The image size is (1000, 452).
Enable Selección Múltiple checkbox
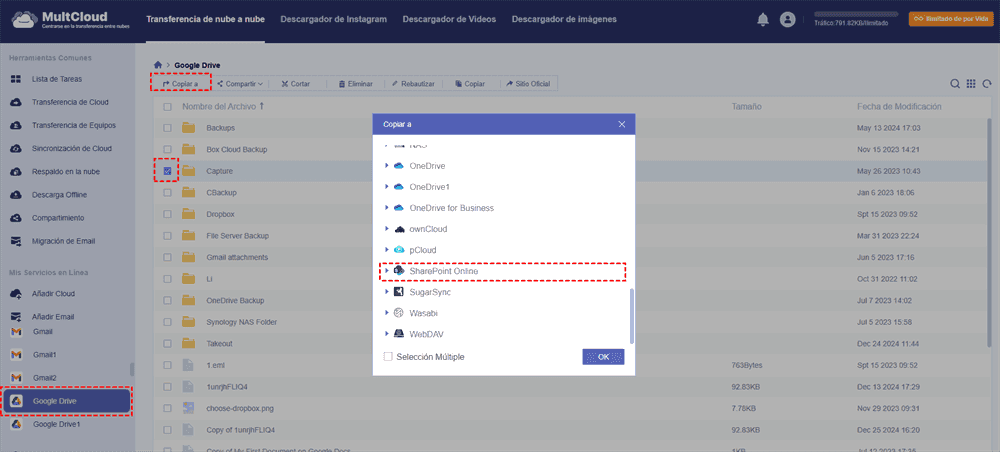coord(388,357)
